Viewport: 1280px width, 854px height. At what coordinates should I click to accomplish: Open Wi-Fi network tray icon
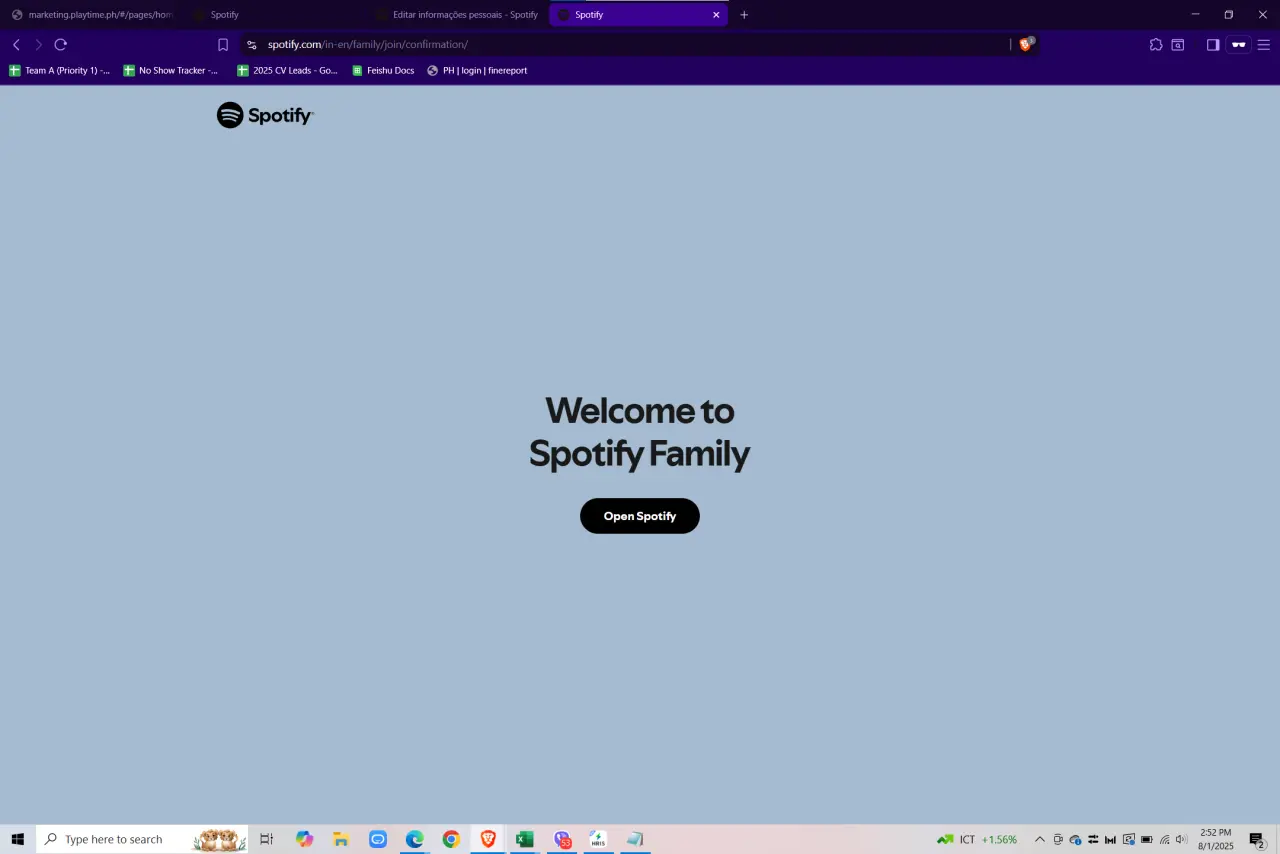coord(1165,839)
